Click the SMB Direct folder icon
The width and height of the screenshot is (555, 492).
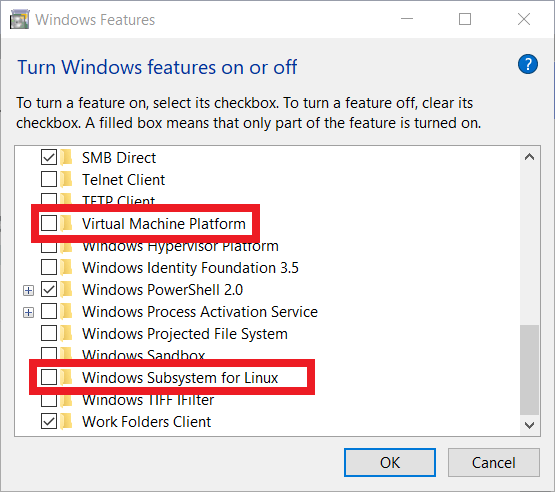pos(66,158)
